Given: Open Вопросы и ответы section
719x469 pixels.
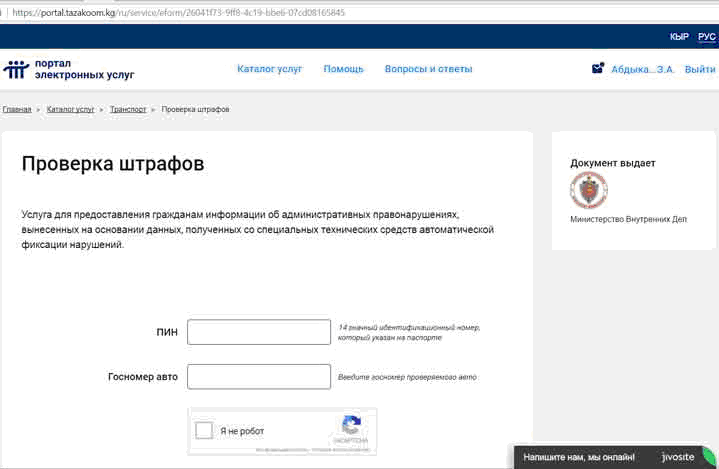Looking at the screenshot, I should (428, 69).
